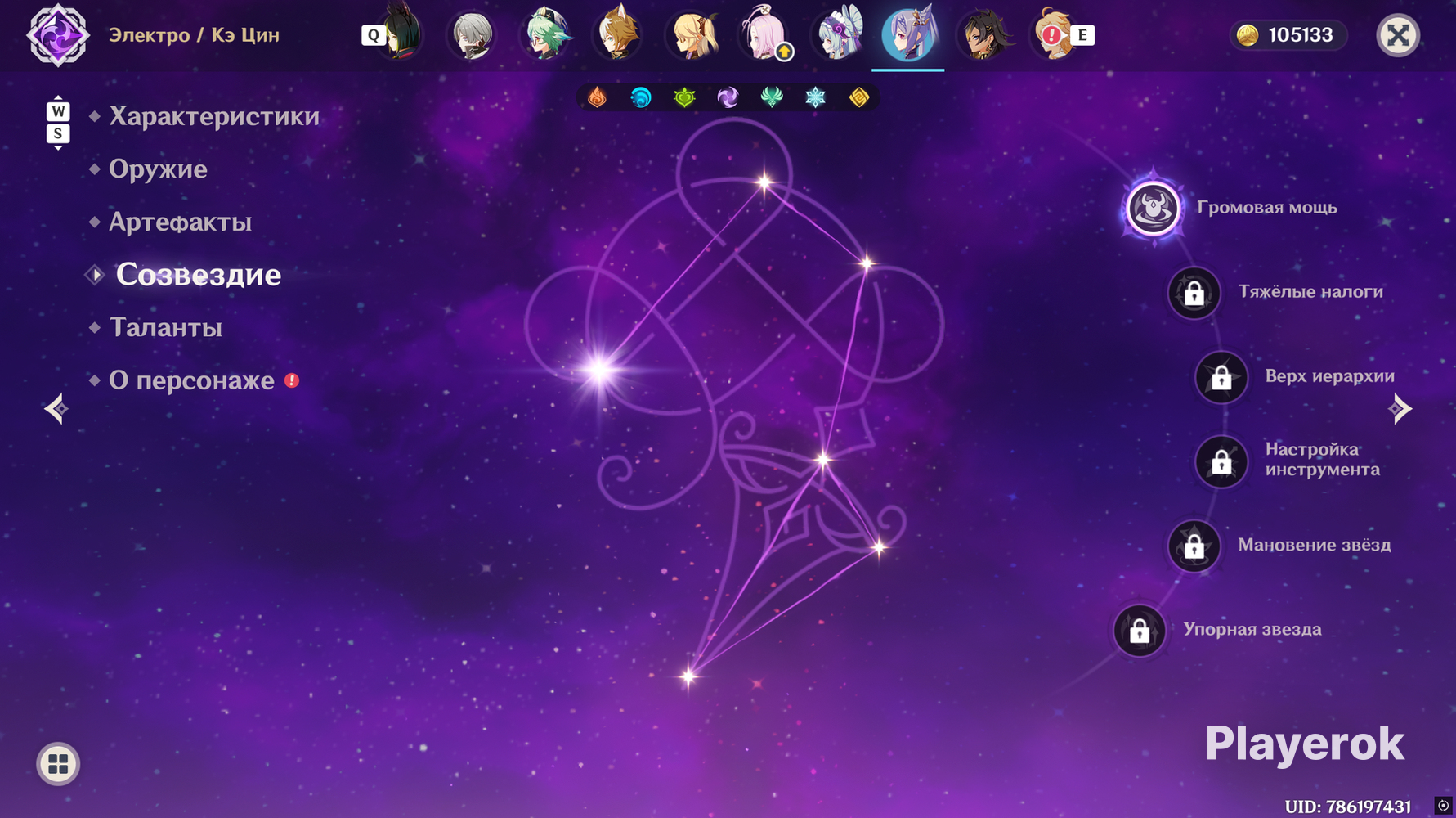
Task: Open the unlocked Громовая мощь constellation icon
Action: coord(1153,208)
